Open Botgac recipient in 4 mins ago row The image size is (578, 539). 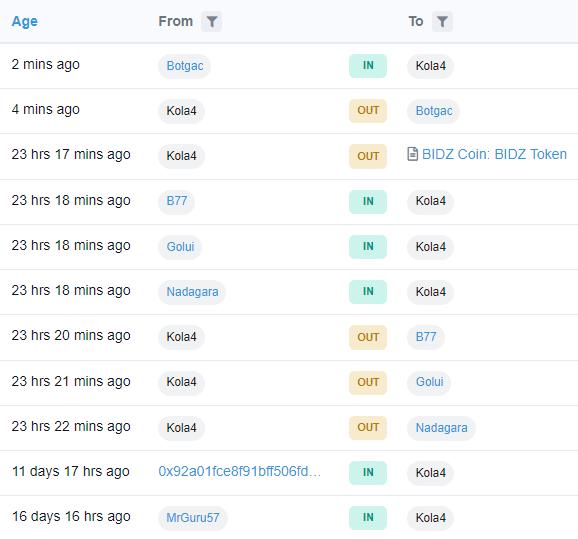[x=434, y=111]
